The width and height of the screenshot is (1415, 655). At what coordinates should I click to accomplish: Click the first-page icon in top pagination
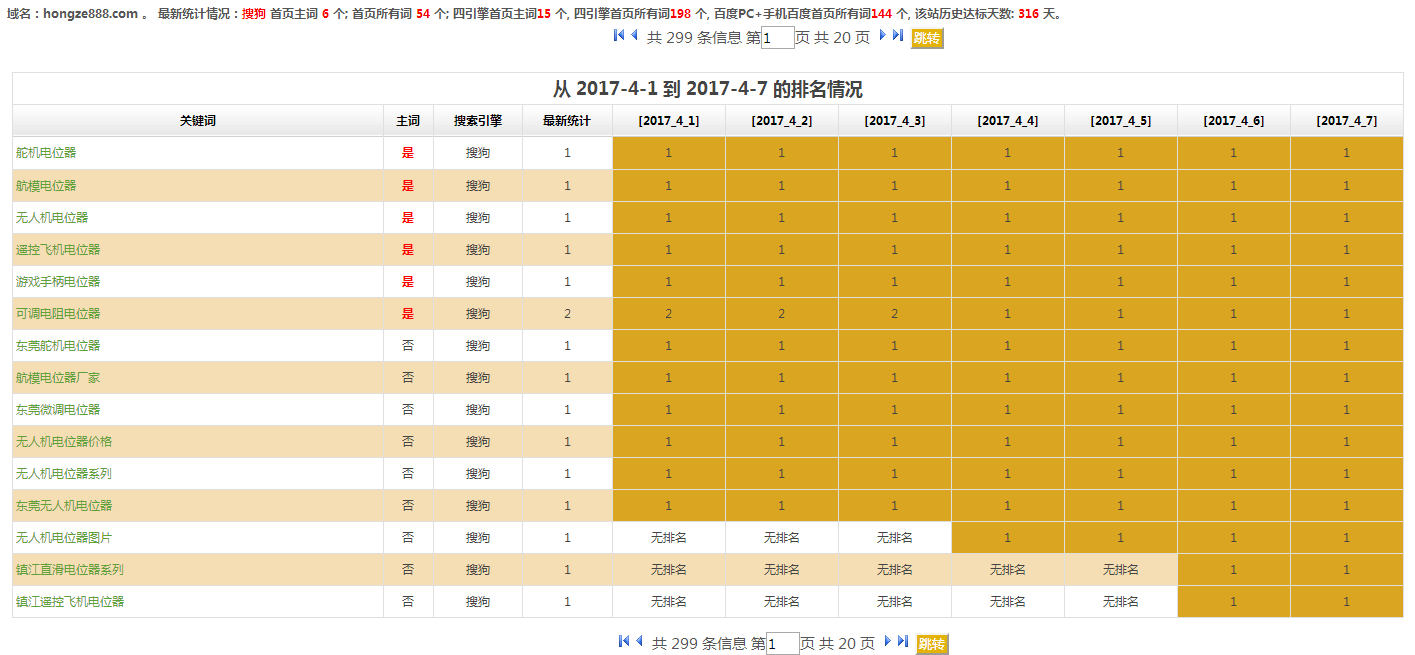point(619,36)
